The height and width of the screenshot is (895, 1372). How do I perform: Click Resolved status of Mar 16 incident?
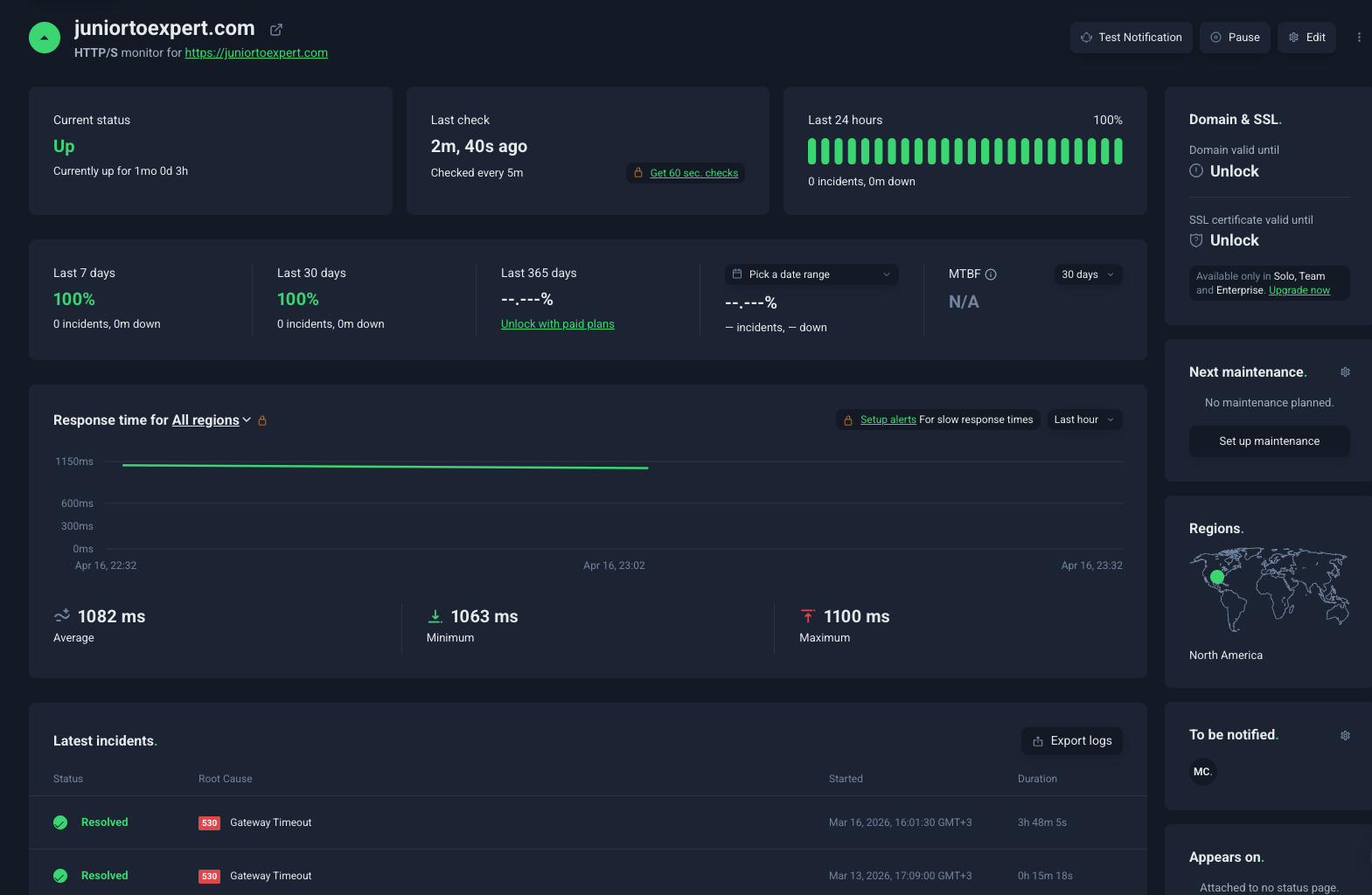tap(105, 822)
